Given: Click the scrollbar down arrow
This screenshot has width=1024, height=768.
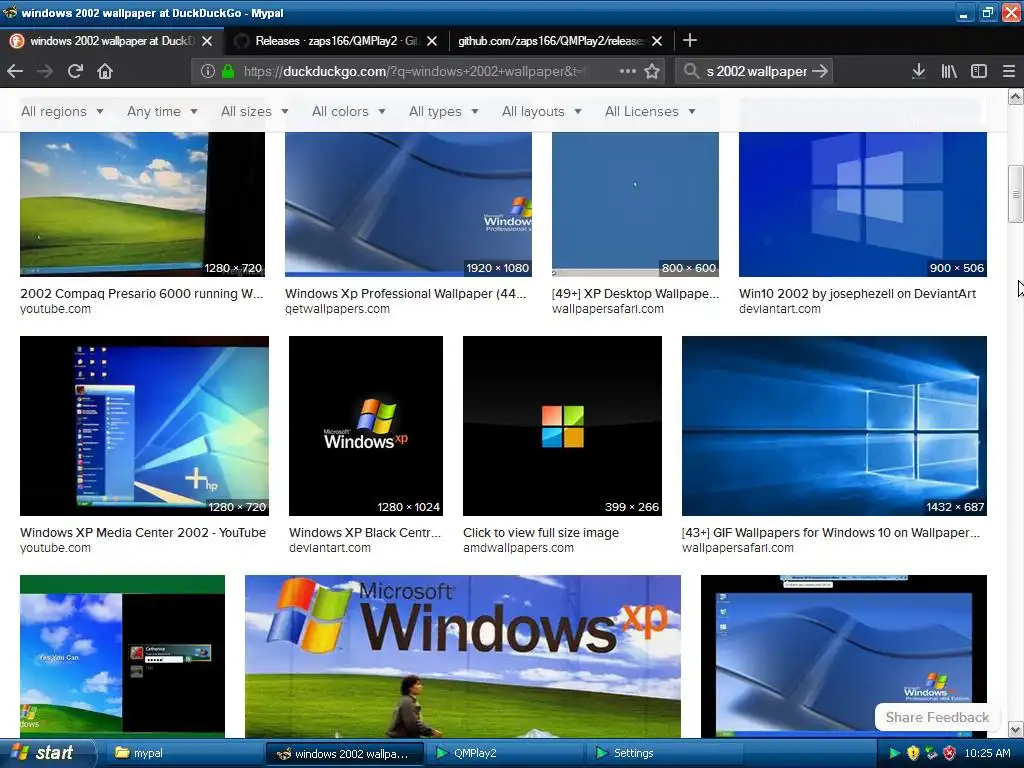Looking at the screenshot, I should click(1015, 729).
